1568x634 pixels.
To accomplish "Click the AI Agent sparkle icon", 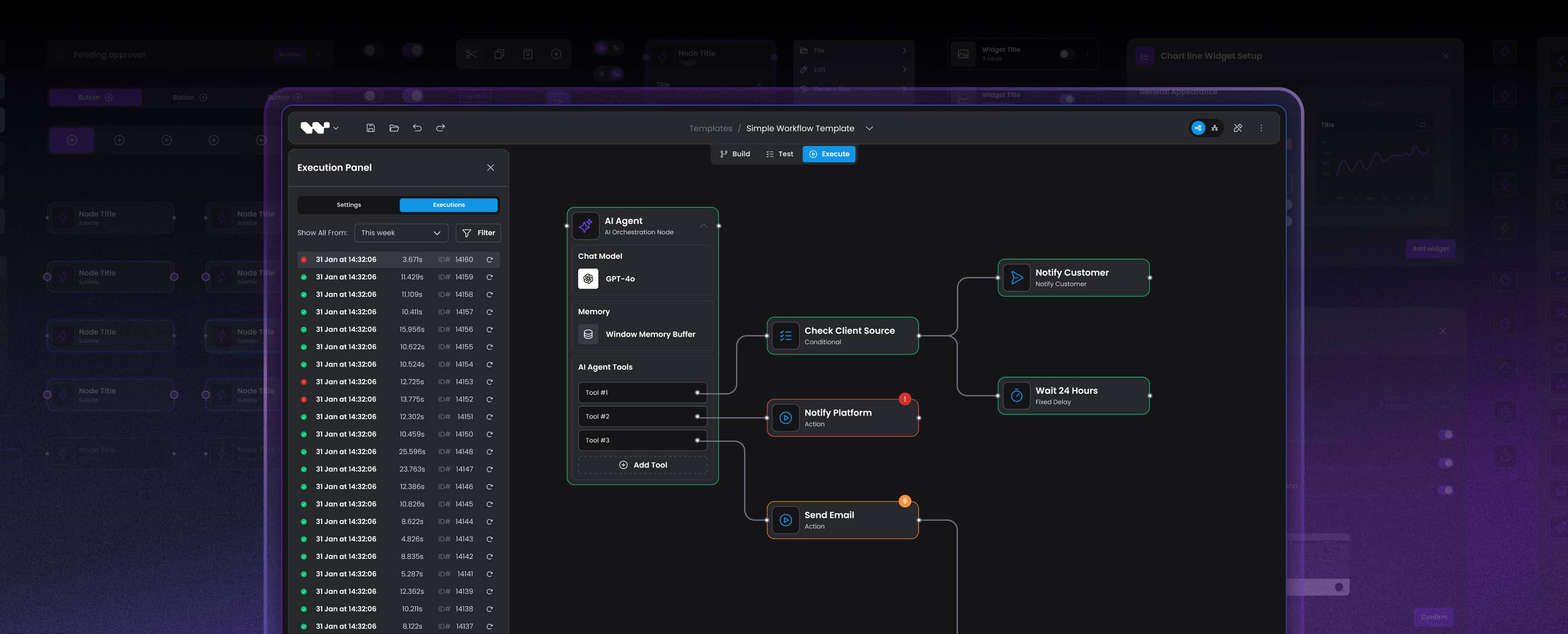I will tap(585, 226).
